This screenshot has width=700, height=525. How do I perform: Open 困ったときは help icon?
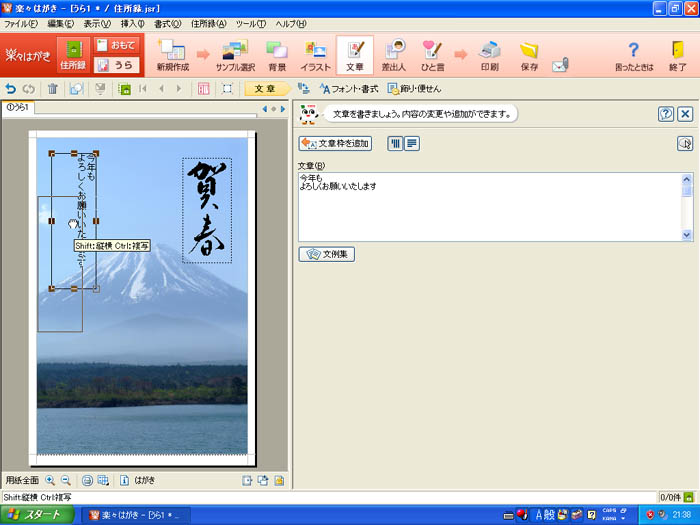632,55
